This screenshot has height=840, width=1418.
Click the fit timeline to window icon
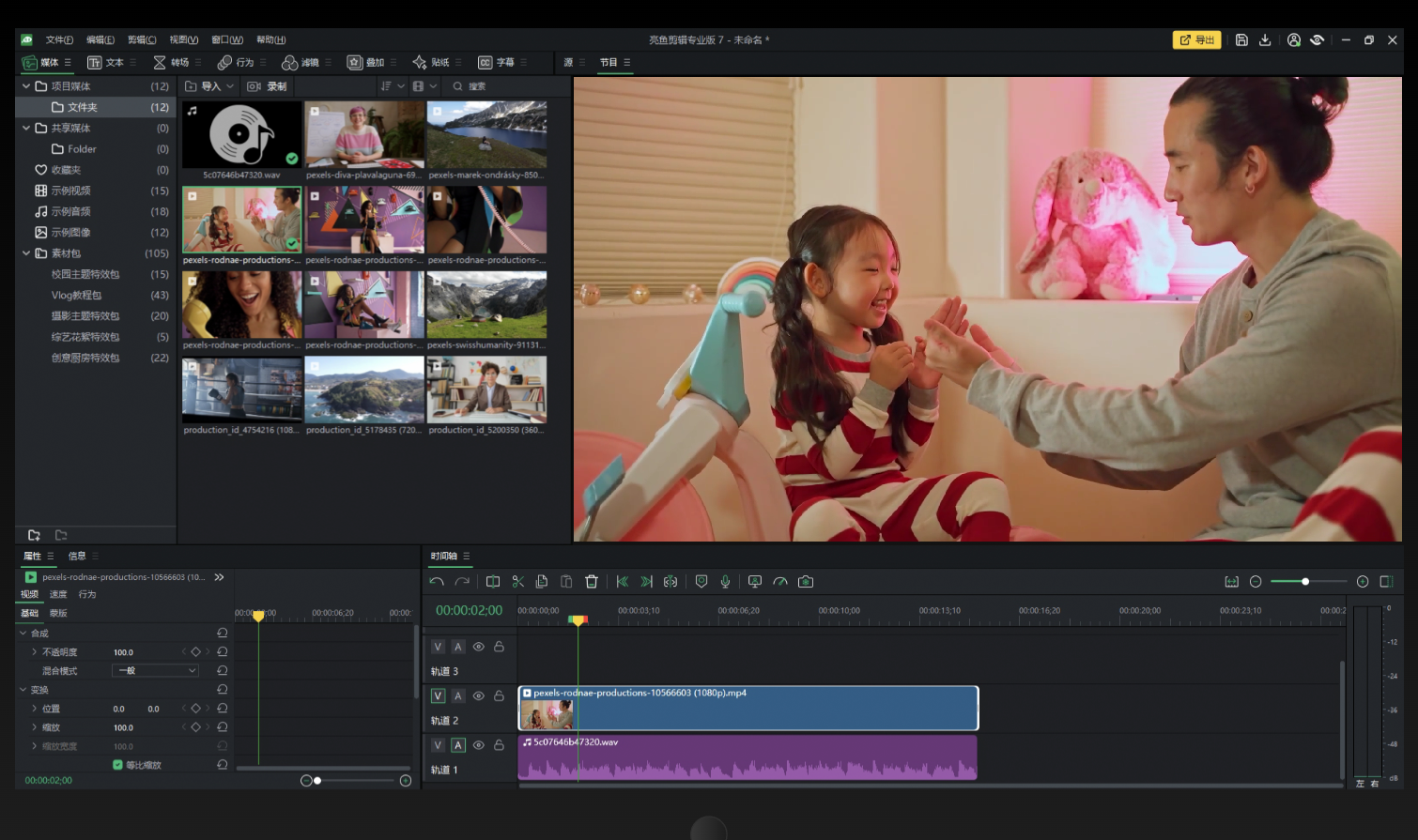pos(1232,581)
